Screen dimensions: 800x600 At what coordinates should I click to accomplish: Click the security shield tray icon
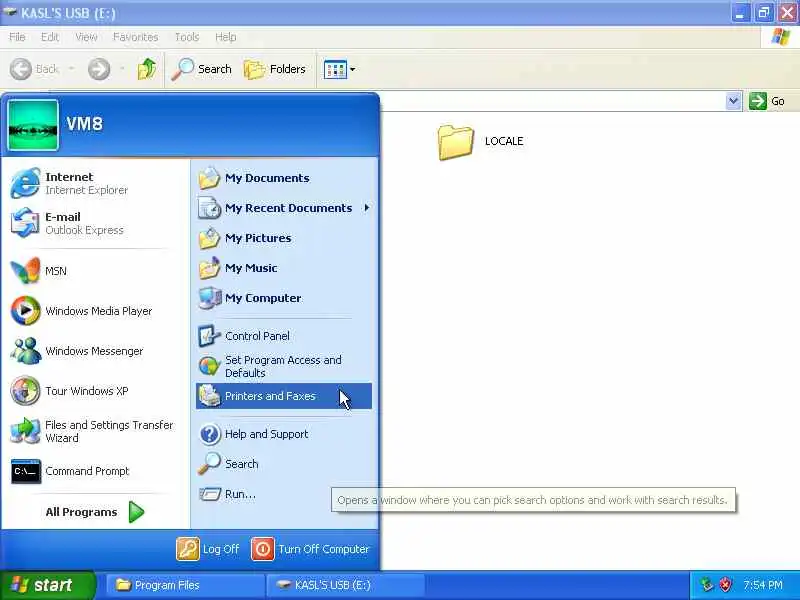(725, 585)
